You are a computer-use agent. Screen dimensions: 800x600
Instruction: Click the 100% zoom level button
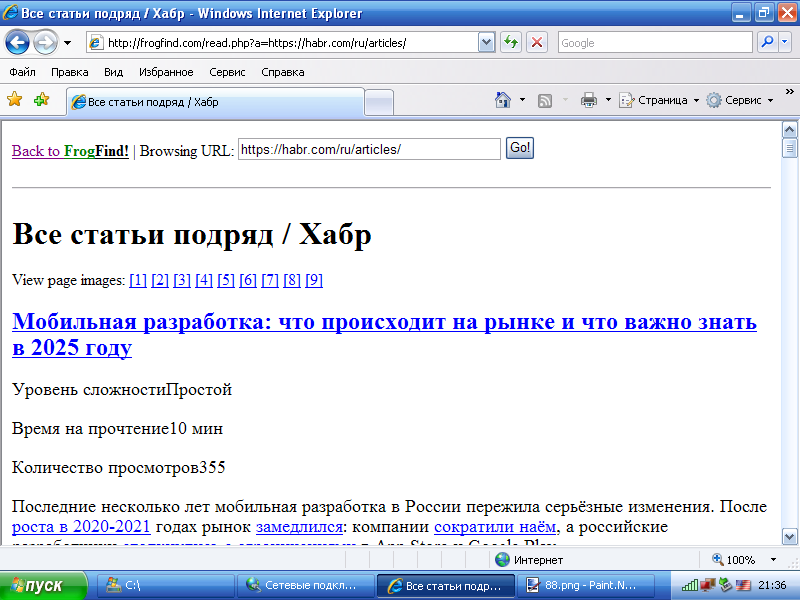click(733, 560)
